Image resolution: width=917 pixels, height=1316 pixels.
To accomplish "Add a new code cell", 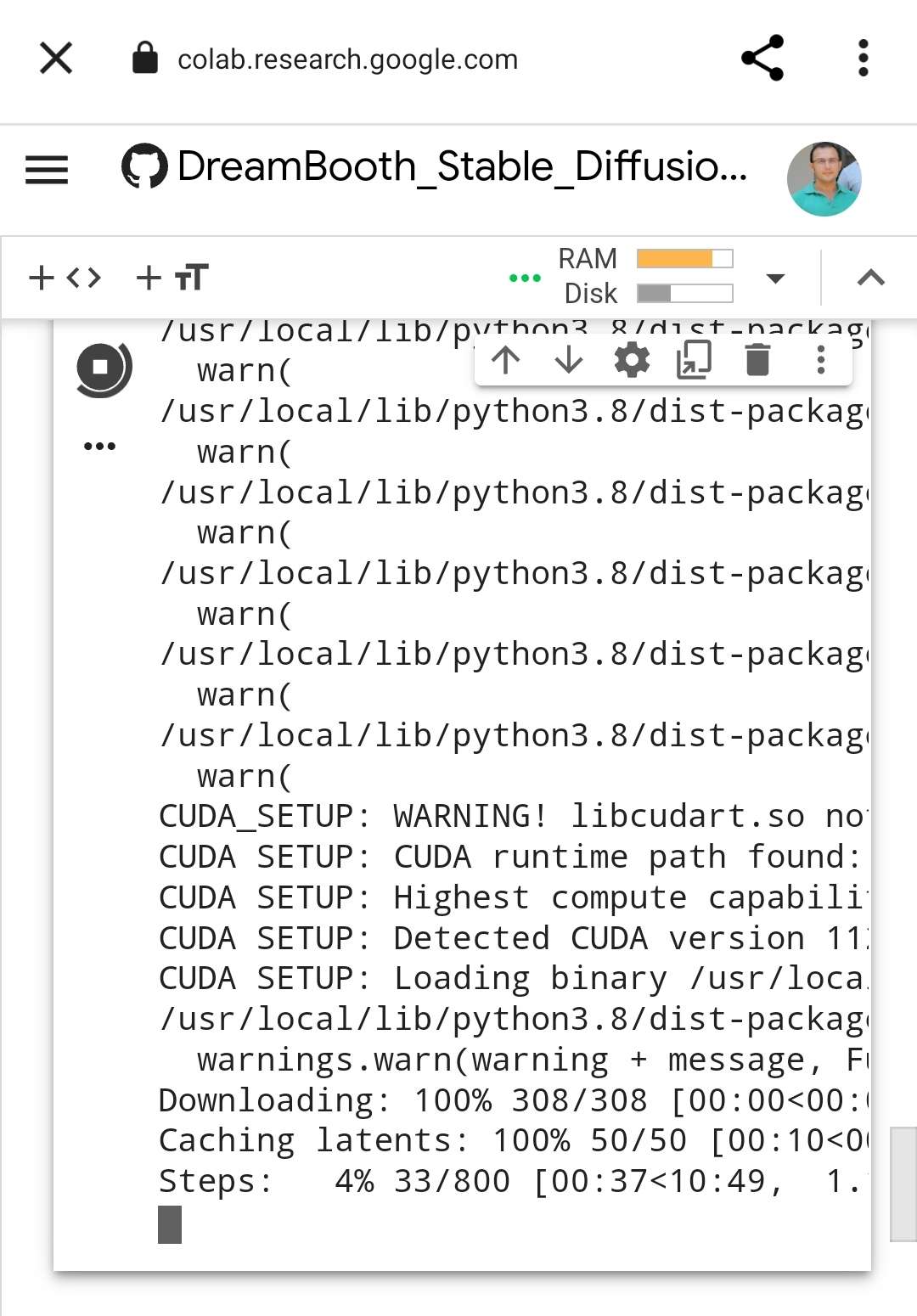I will click(x=65, y=278).
